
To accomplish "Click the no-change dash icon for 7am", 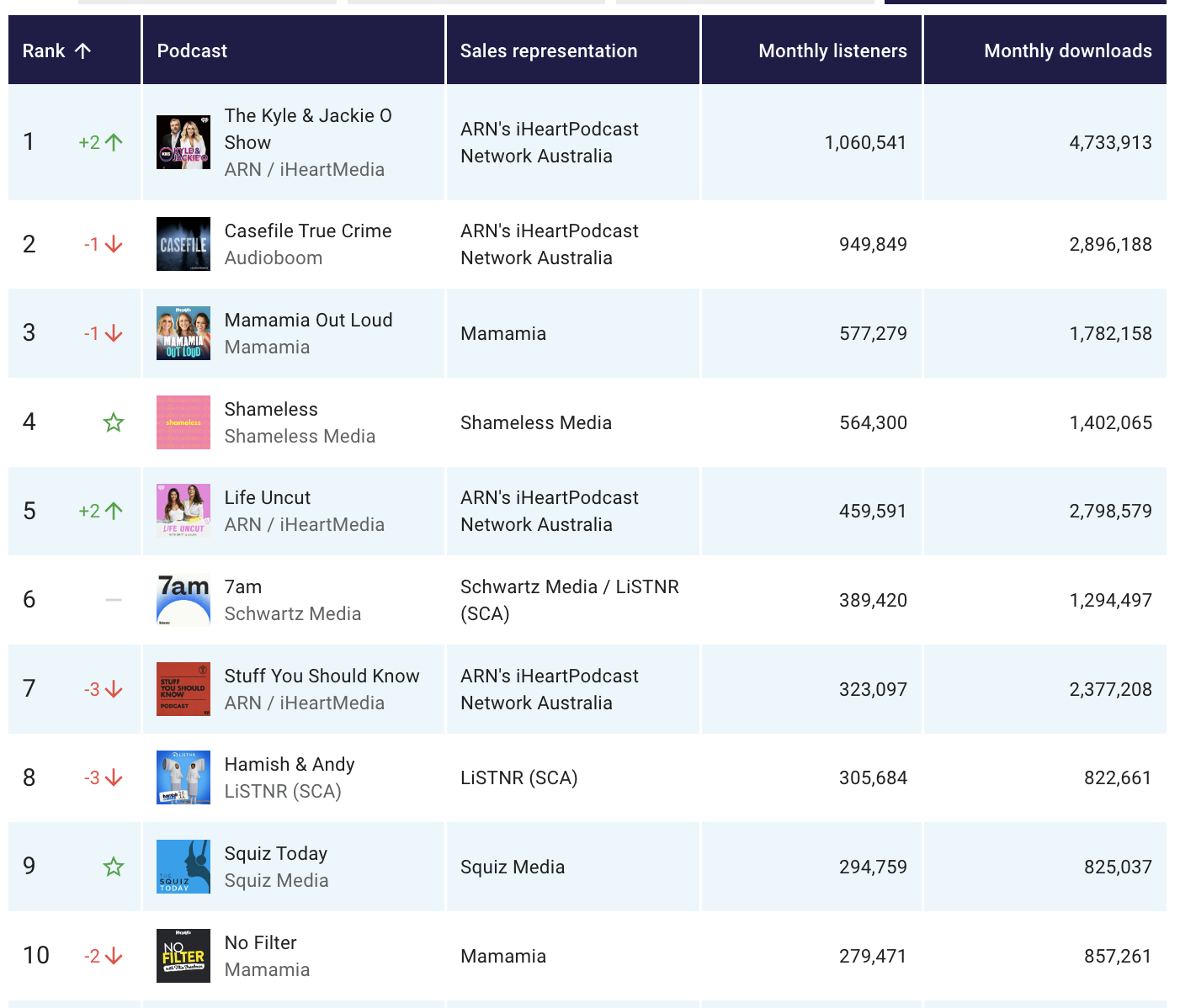I will 114,600.
